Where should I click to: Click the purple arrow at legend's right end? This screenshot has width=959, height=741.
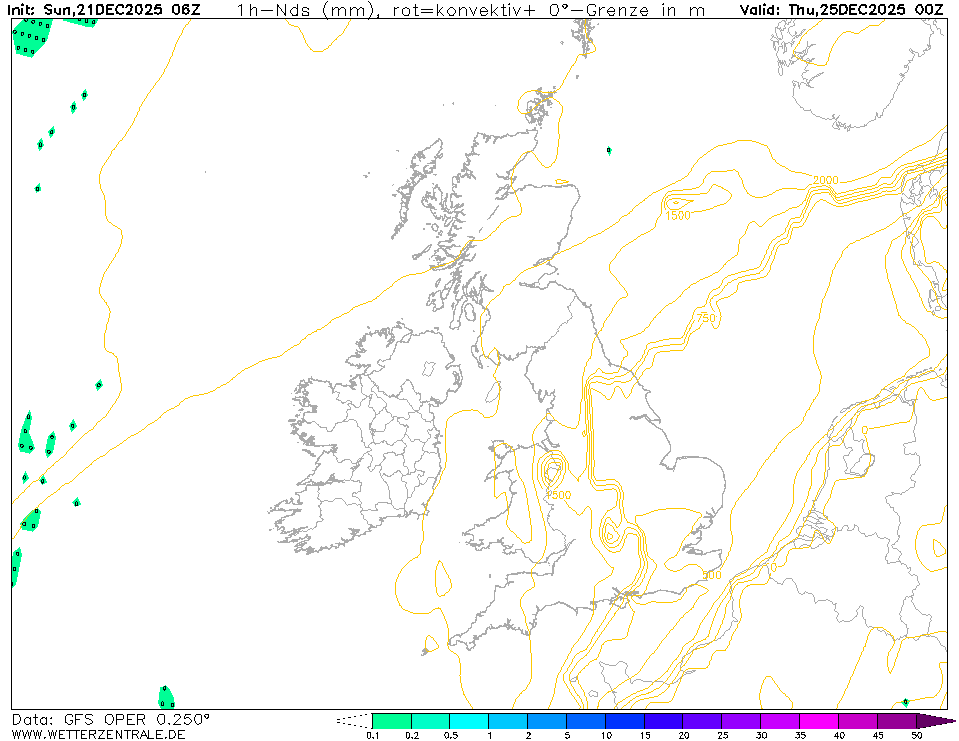tap(935, 720)
